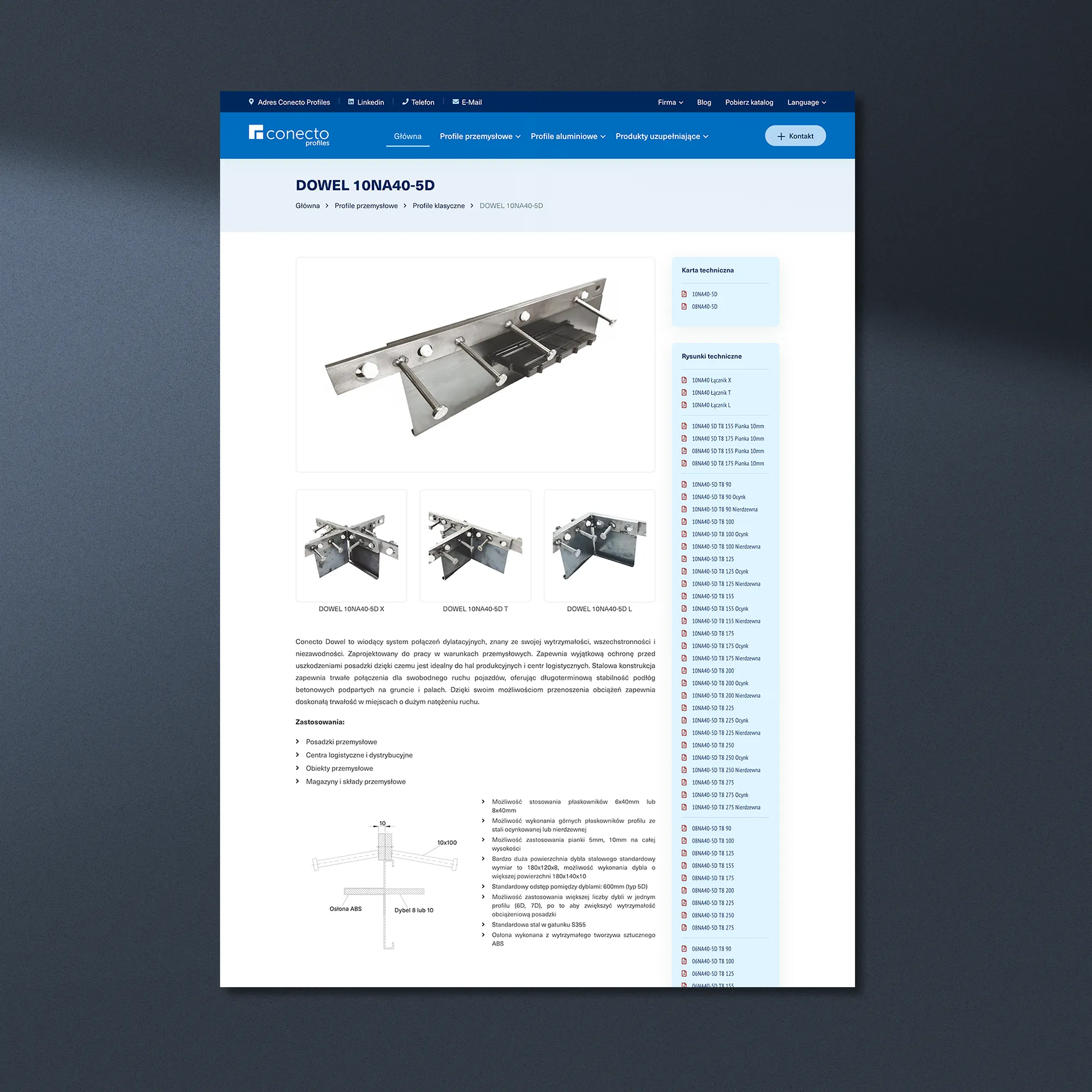This screenshot has height=1092, width=1092.
Task: Expand Profile przemysłowe menu
Action: click(480, 136)
